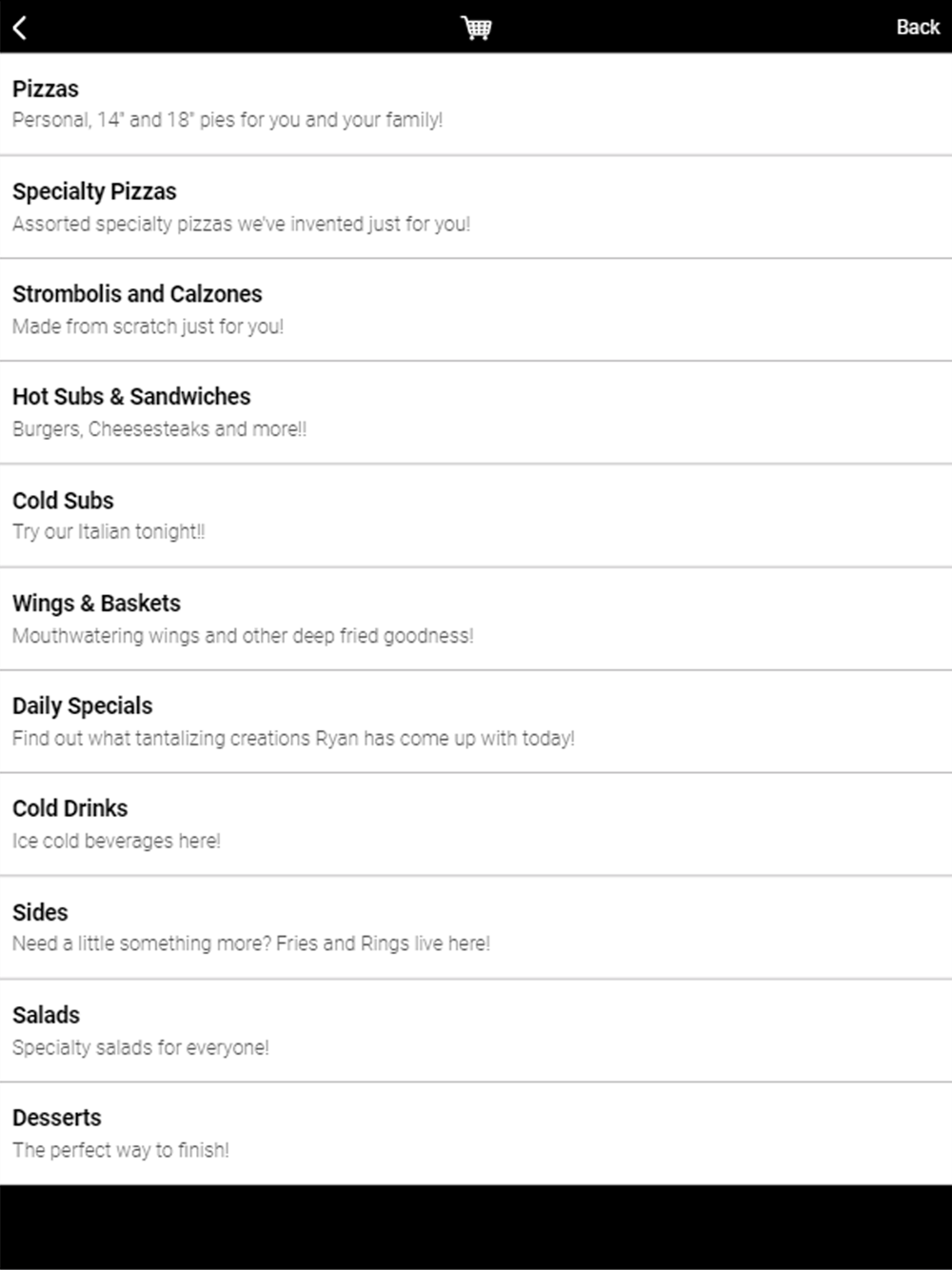This screenshot has width=952, height=1270.
Task: Open the Pizzas menu category
Action: [x=46, y=89]
